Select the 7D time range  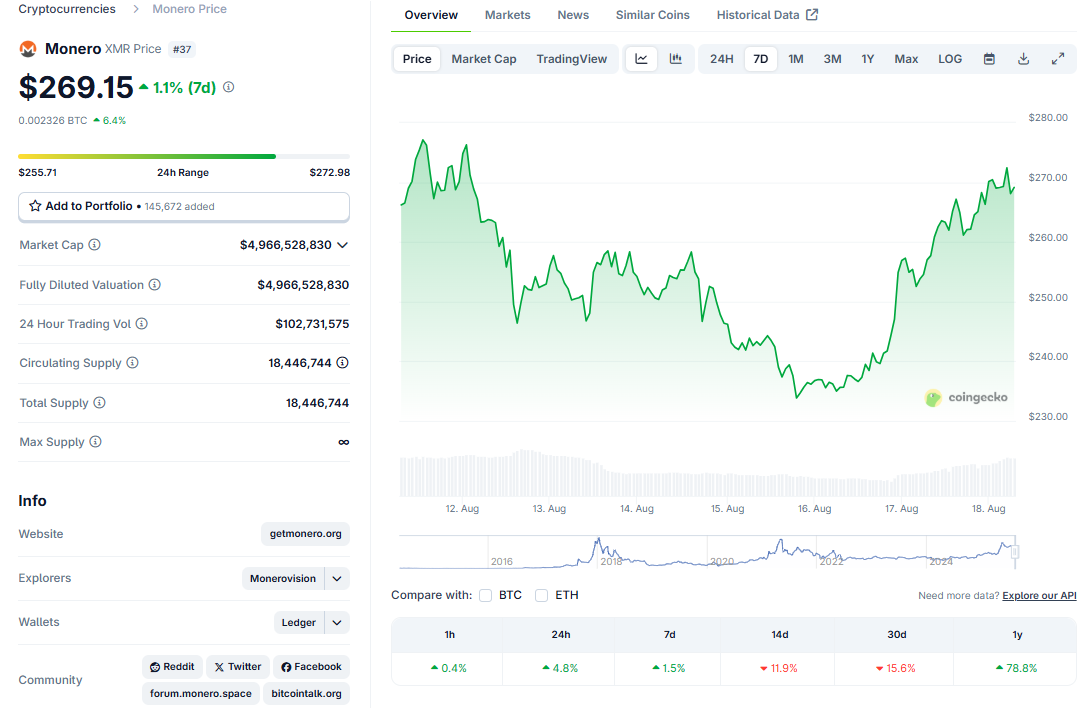tap(760, 59)
